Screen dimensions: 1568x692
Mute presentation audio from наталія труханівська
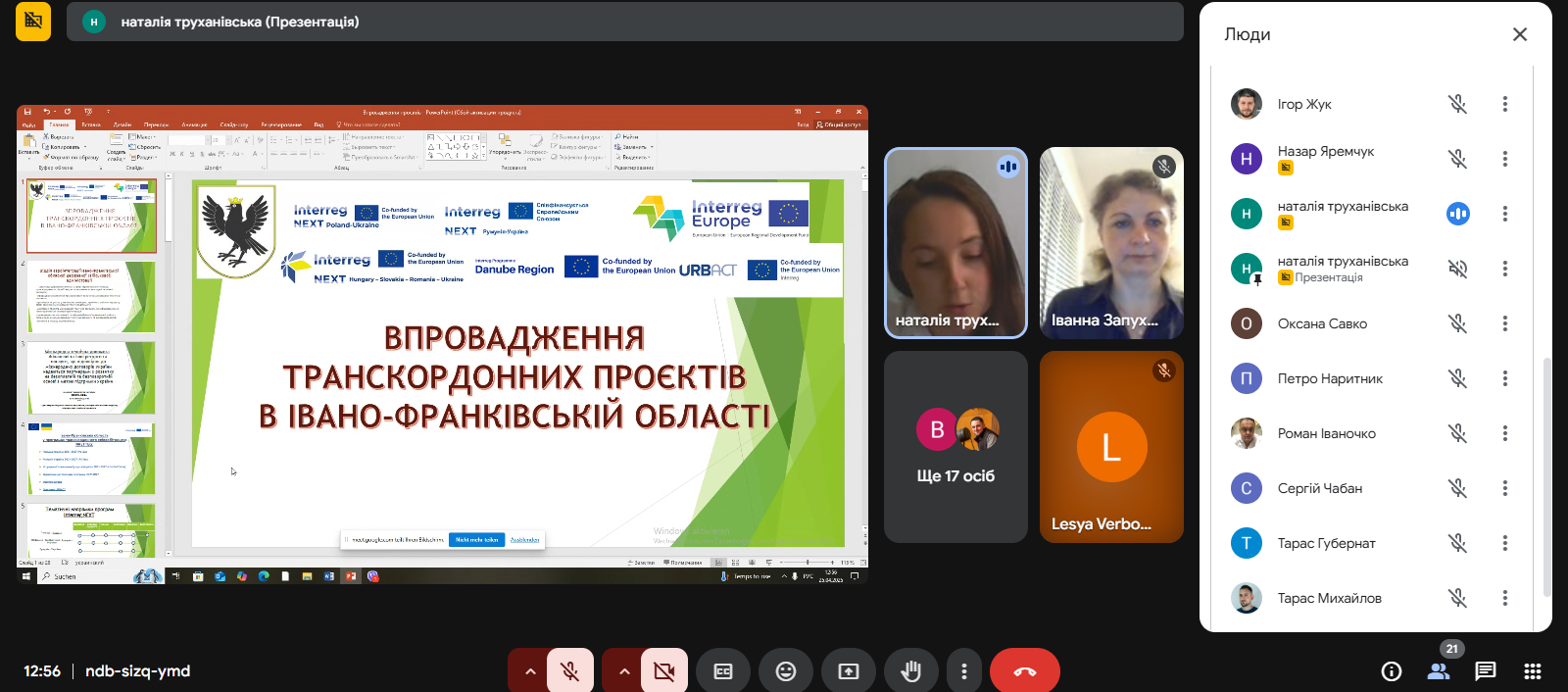1458,269
